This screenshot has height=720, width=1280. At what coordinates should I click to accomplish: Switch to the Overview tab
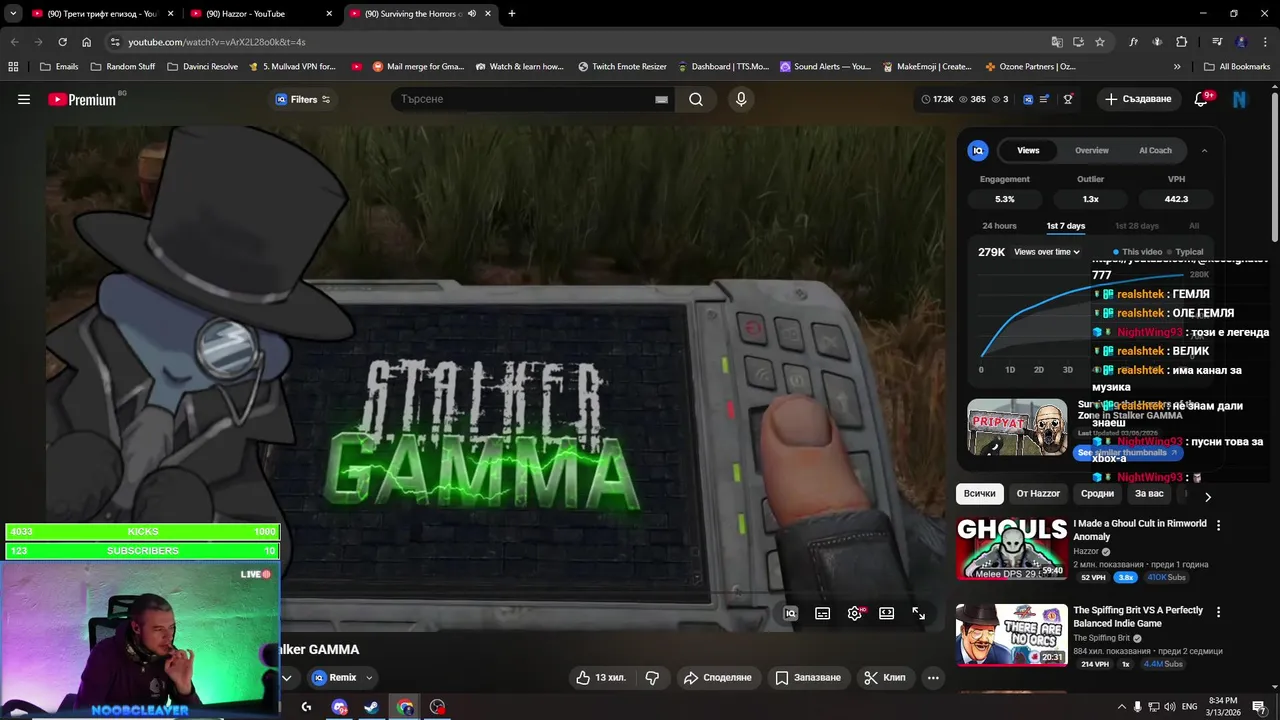[x=1092, y=150]
